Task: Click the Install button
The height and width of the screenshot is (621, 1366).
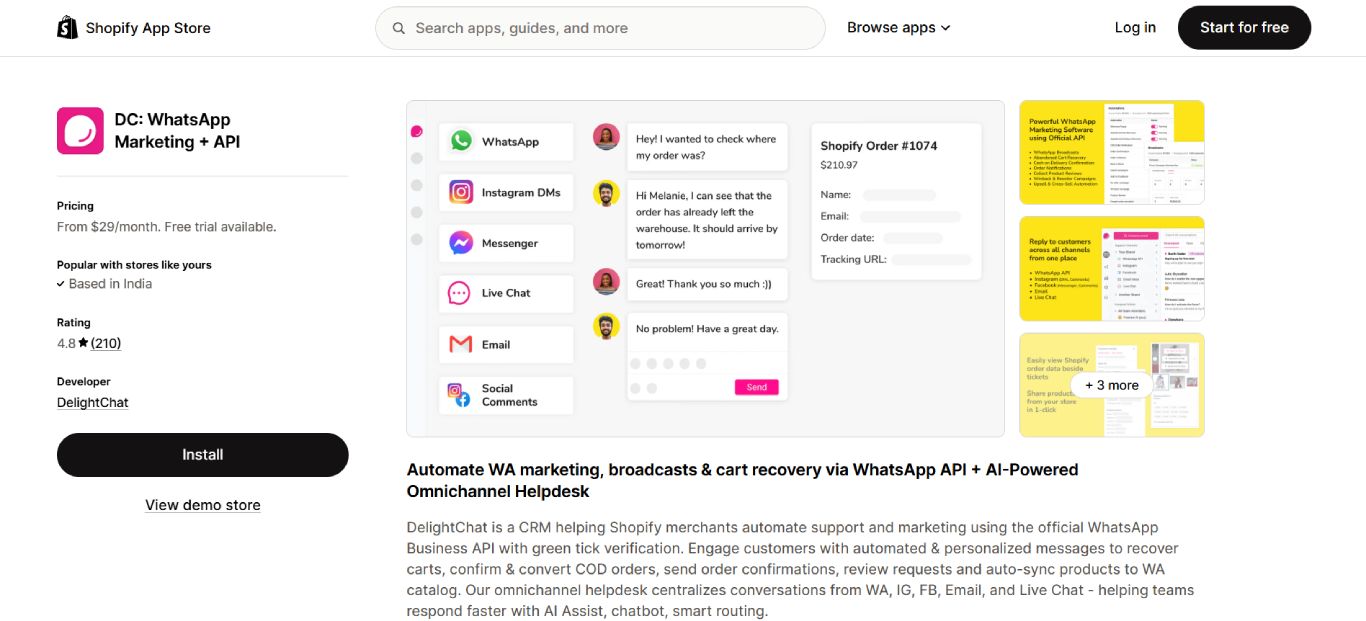Action: (202, 454)
